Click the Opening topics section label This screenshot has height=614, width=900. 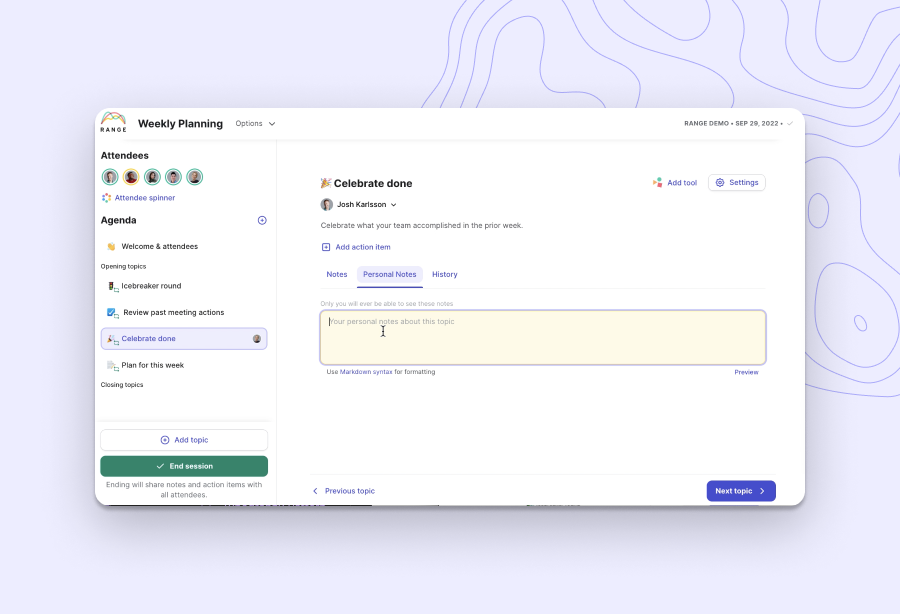pos(123,266)
